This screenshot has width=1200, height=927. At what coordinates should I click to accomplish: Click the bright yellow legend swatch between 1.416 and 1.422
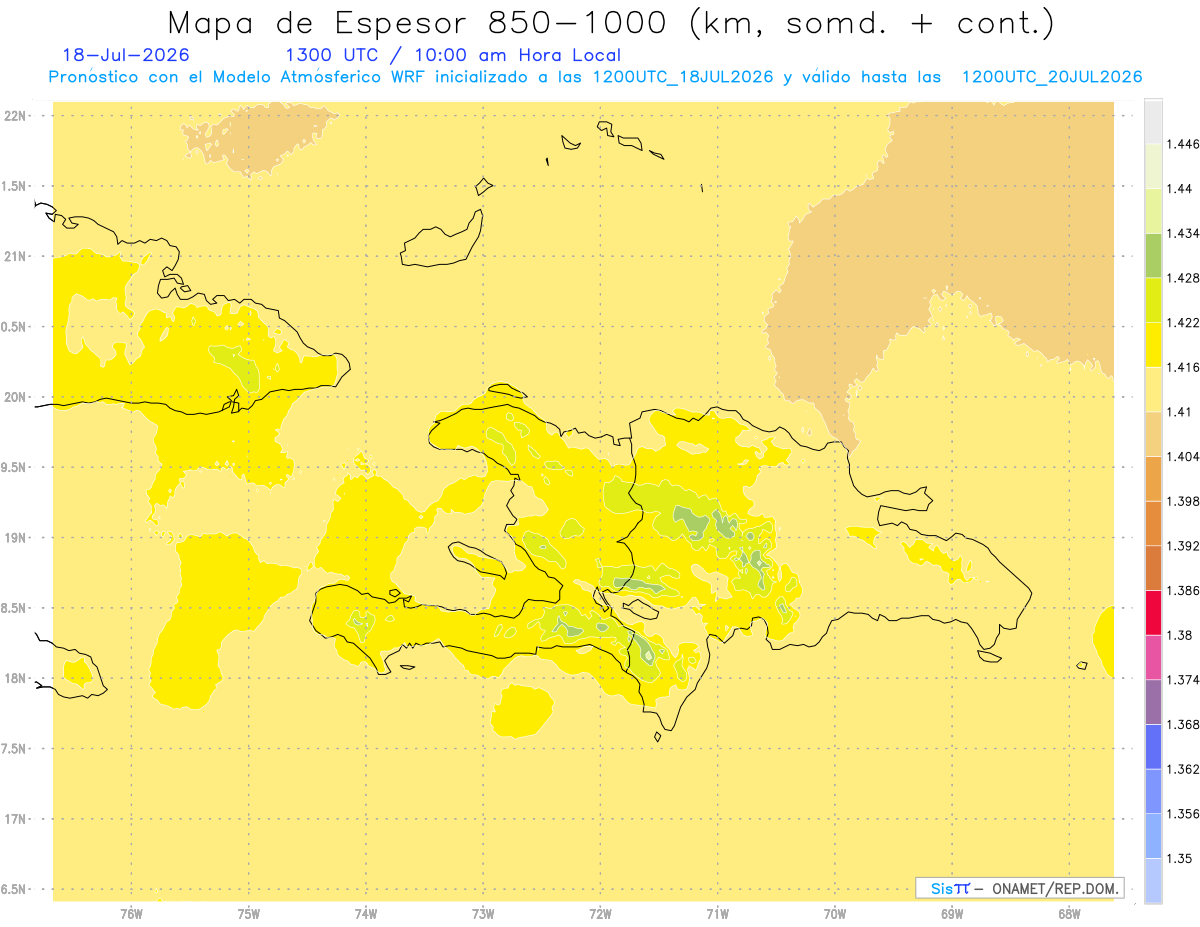click(1153, 345)
